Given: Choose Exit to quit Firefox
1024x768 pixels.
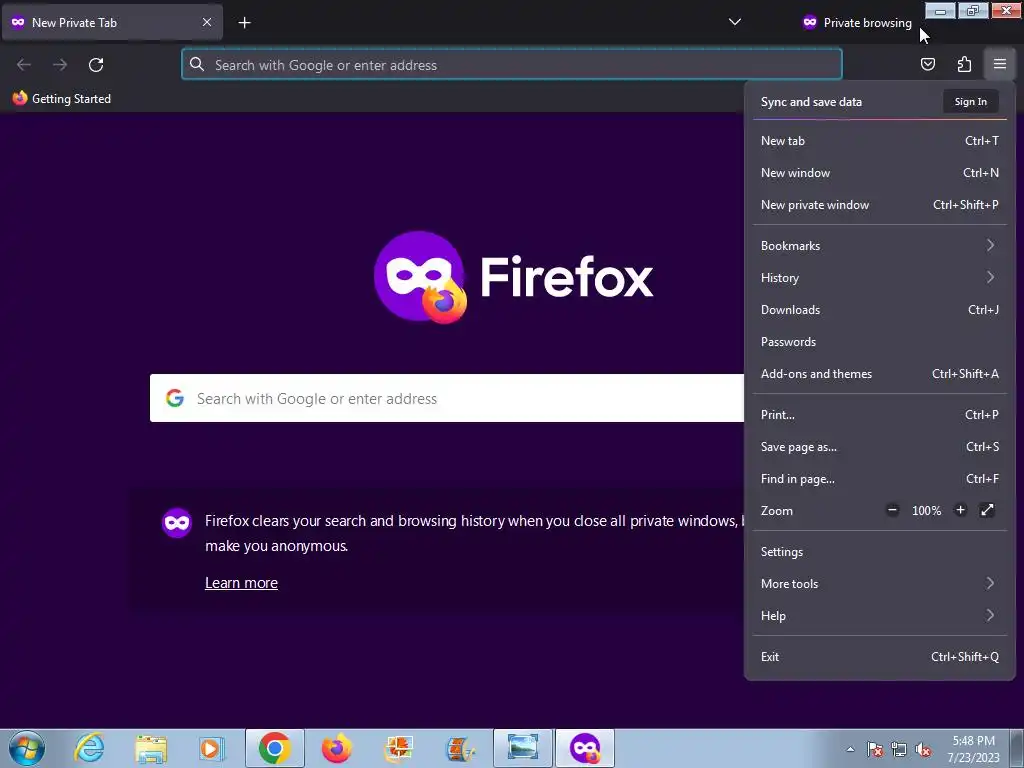Looking at the screenshot, I should pos(880,657).
